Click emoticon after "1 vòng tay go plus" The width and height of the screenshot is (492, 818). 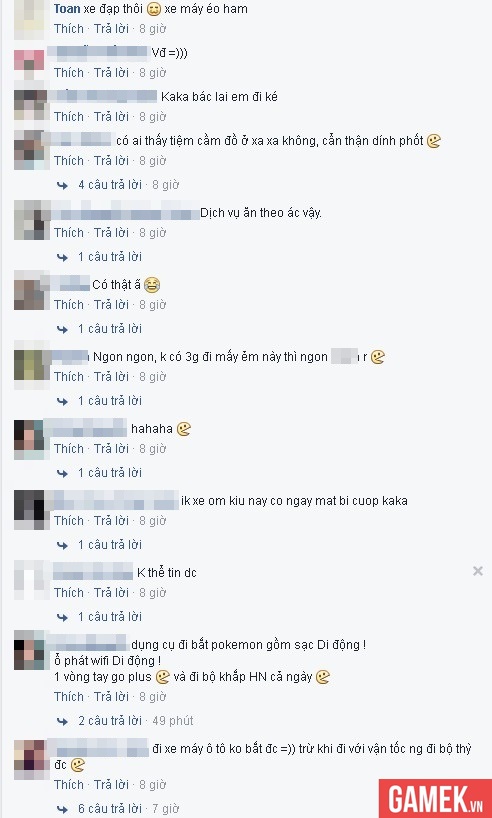pyautogui.click(x=163, y=677)
